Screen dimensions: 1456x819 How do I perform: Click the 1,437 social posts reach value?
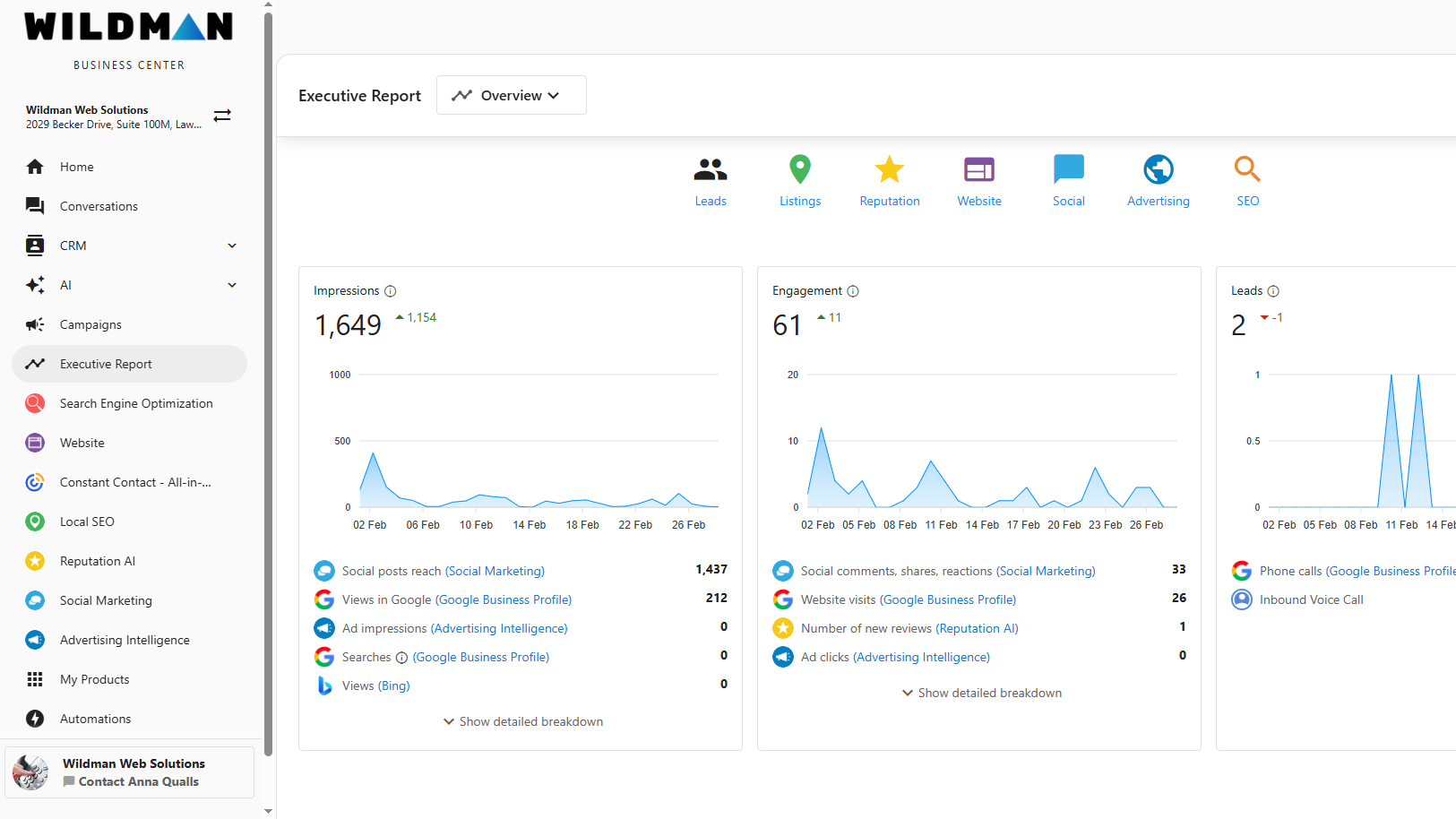[711, 570]
